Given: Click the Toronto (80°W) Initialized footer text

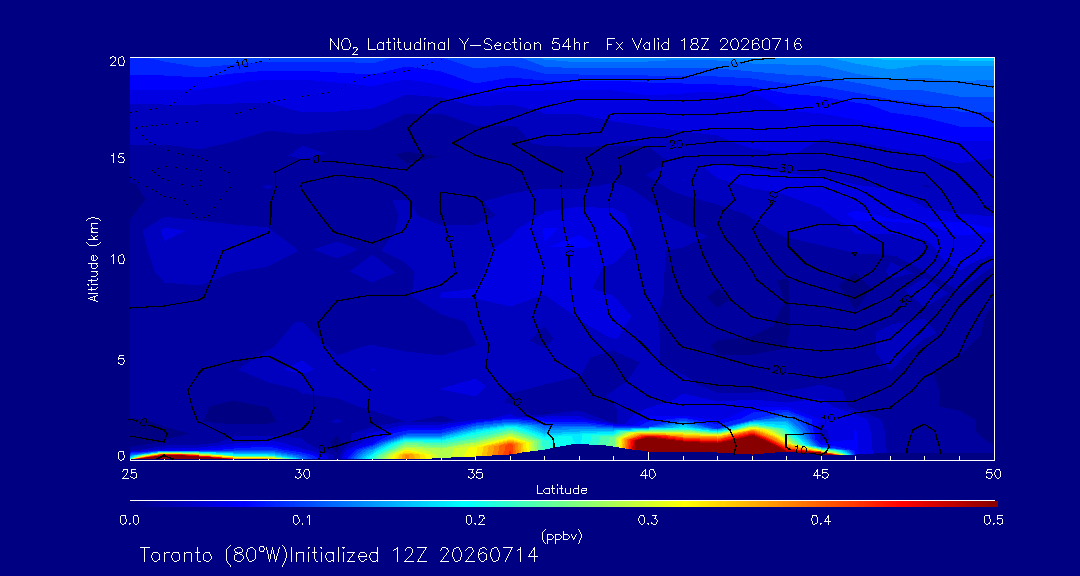Looking at the screenshot, I should 339,555.
